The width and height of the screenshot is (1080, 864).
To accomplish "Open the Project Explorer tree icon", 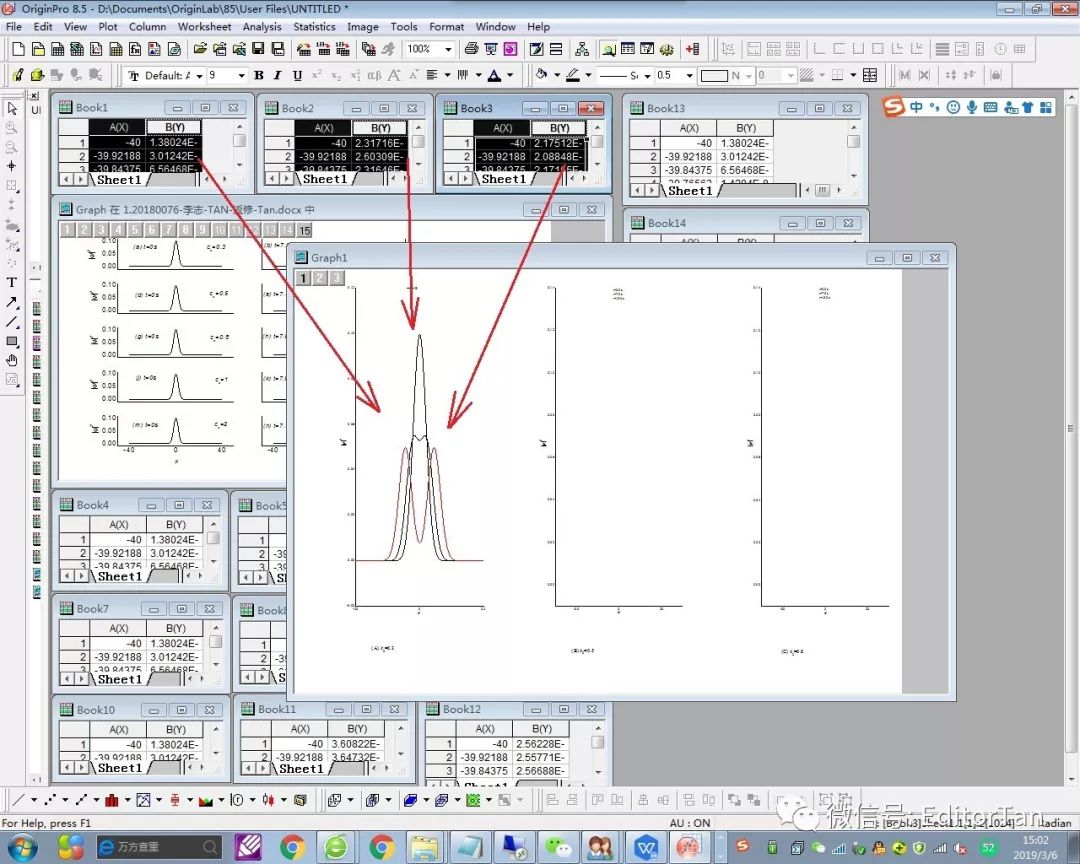I will click(x=582, y=49).
